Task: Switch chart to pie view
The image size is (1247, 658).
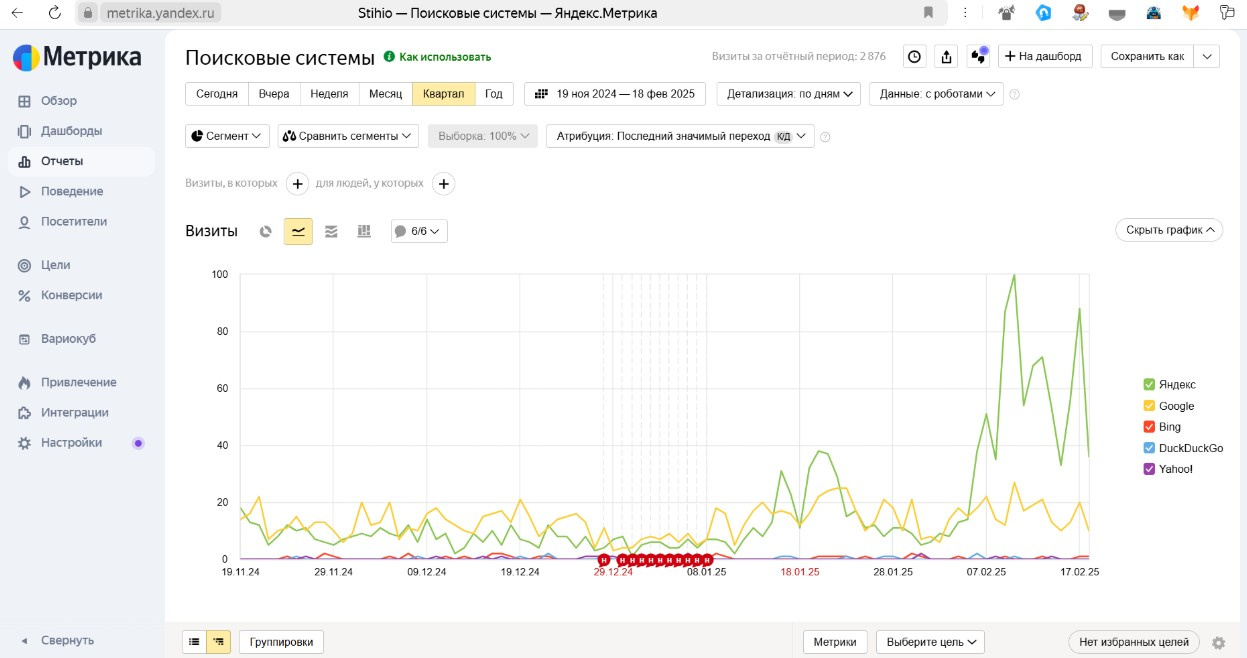Action: point(265,231)
